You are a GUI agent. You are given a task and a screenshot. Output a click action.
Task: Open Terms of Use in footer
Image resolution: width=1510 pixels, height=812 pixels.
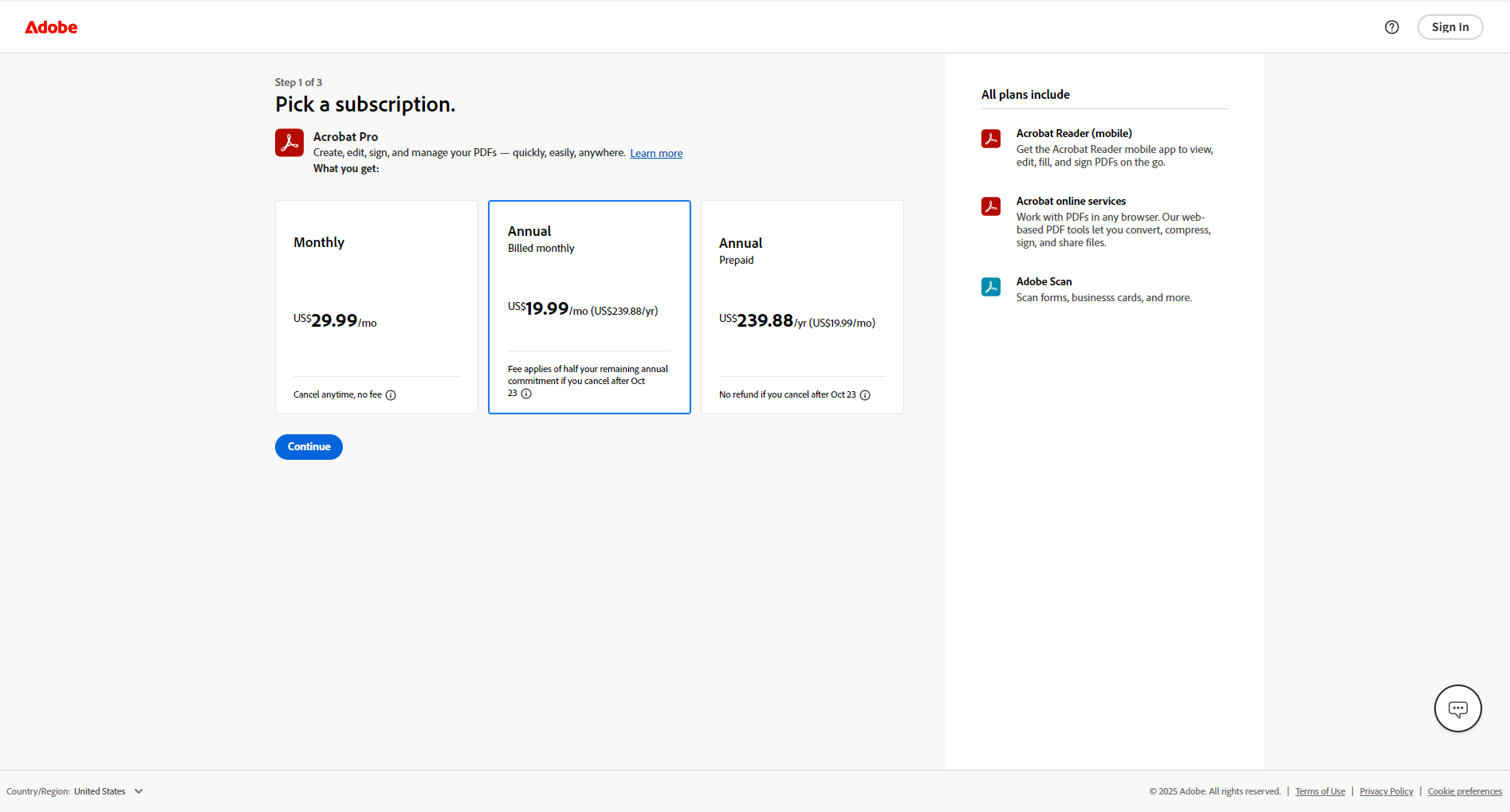click(x=1319, y=791)
